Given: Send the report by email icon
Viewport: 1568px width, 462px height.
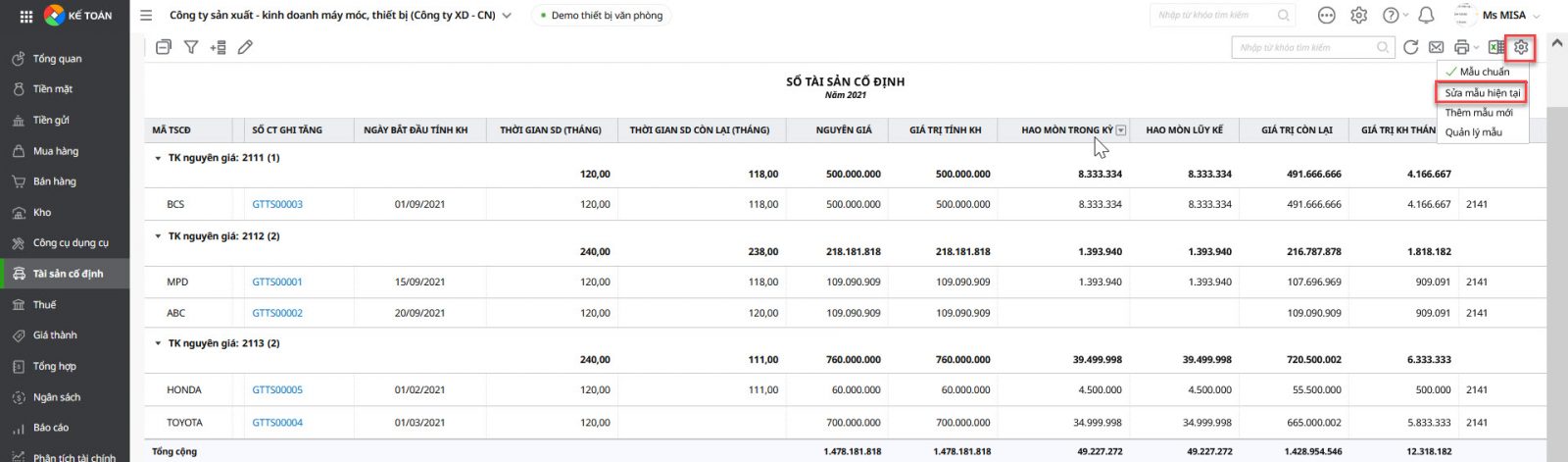Looking at the screenshot, I should pos(1436,47).
